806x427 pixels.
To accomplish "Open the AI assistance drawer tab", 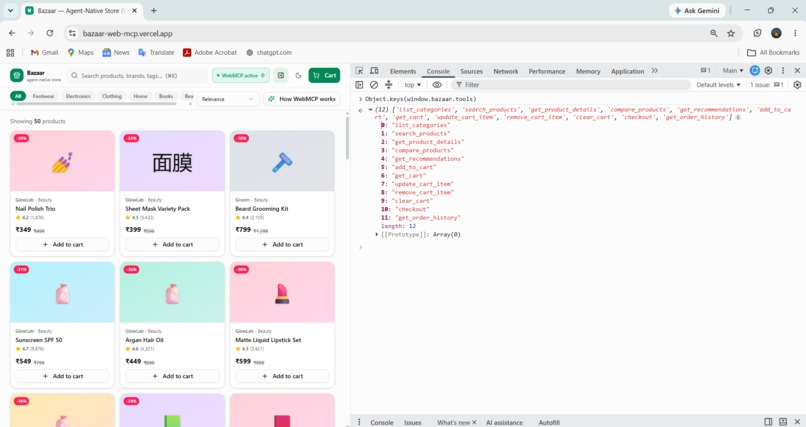I will click(504, 422).
